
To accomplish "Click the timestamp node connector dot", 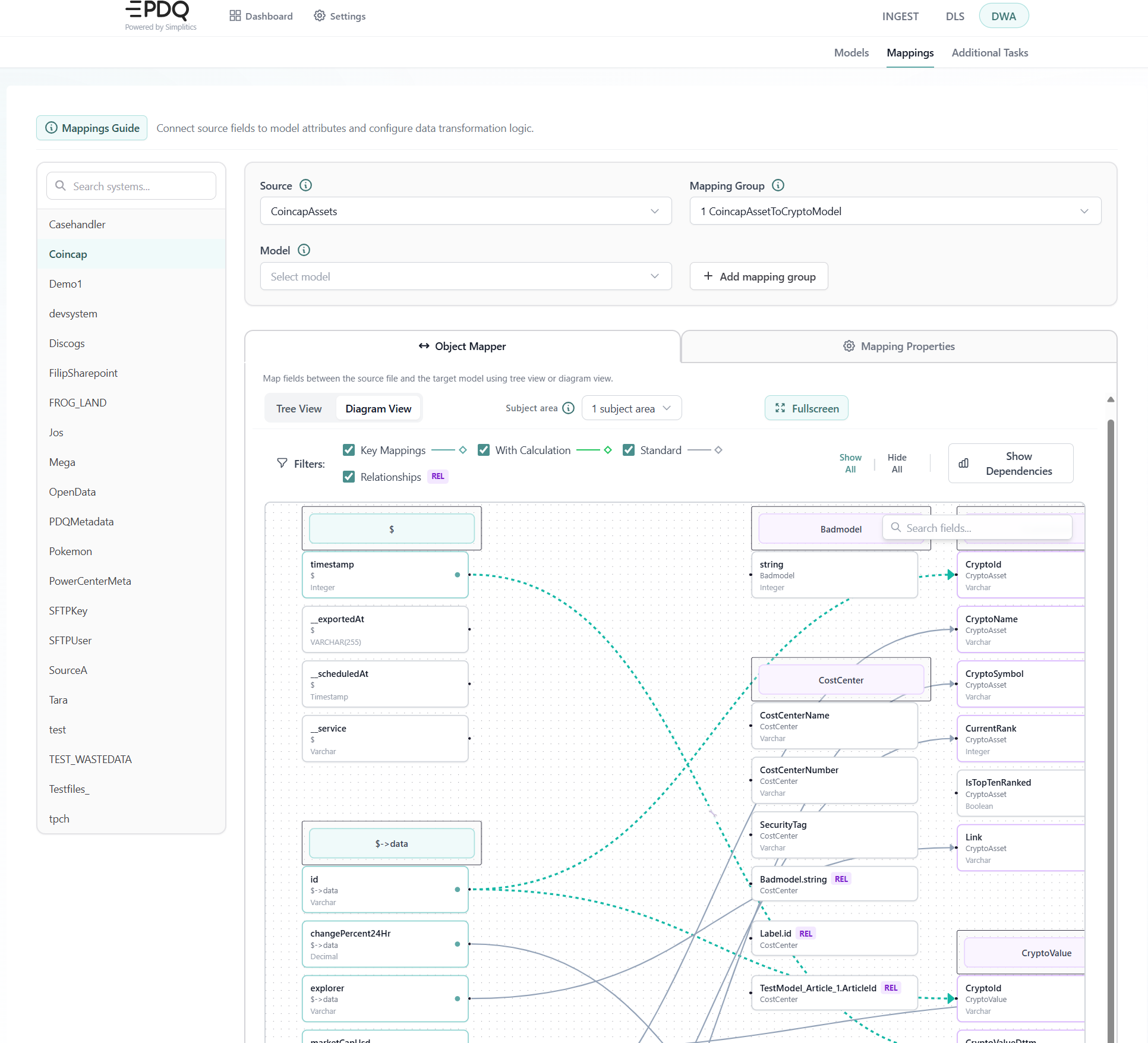I will click(x=457, y=575).
